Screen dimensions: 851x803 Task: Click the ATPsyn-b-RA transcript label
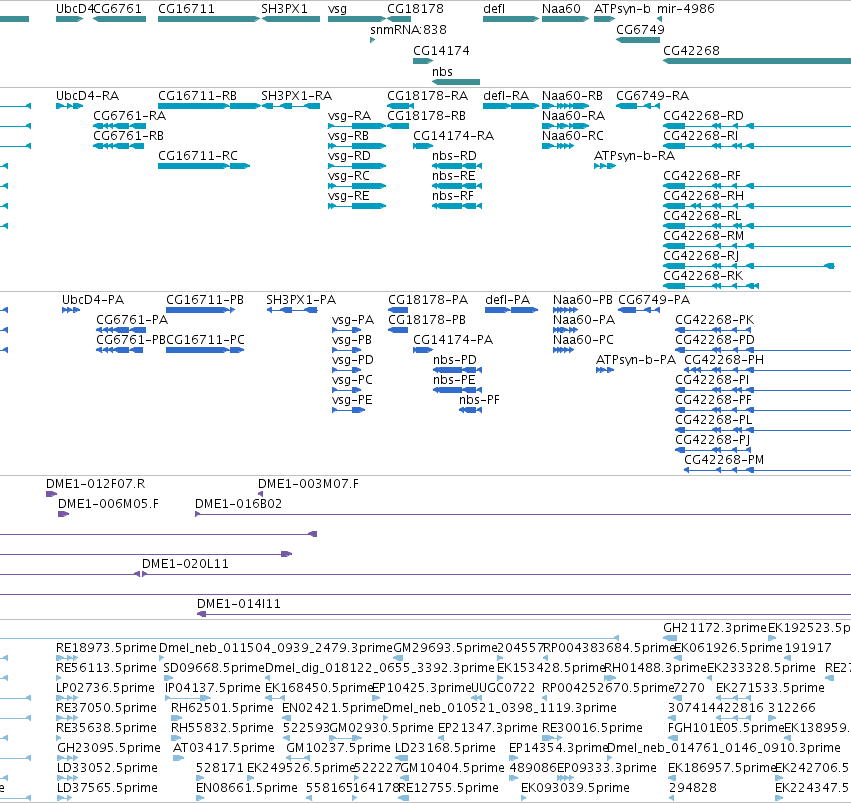(x=634, y=156)
